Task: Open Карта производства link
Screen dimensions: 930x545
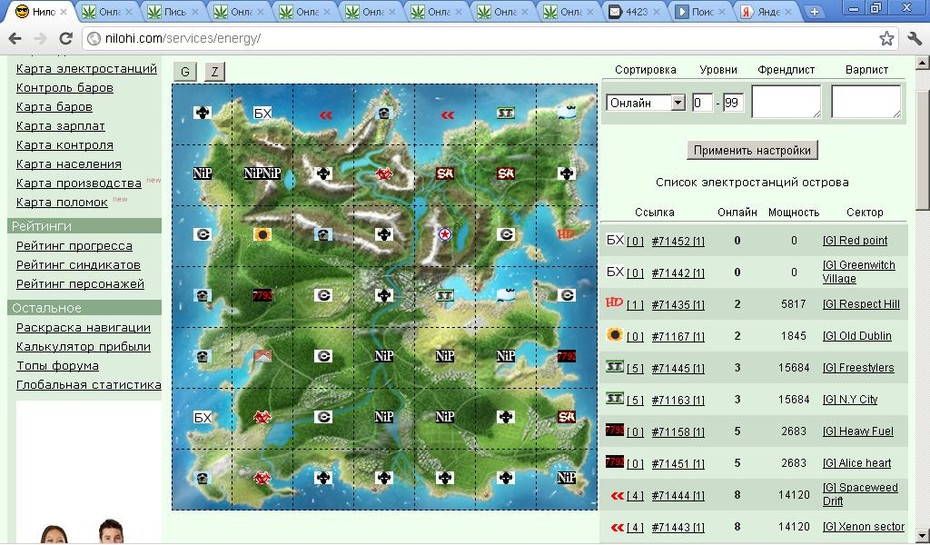Action: click(79, 183)
